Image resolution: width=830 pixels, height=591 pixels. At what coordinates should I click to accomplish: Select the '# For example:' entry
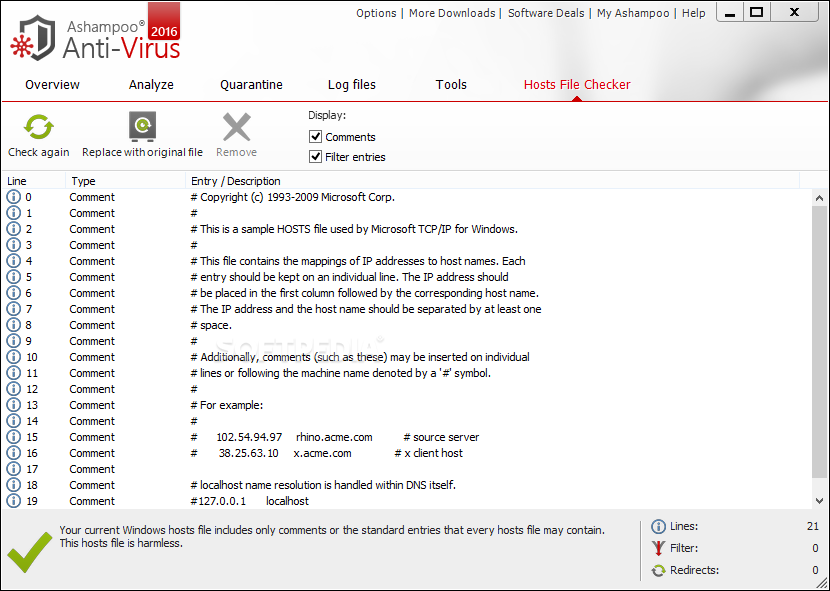coord(227,405)
